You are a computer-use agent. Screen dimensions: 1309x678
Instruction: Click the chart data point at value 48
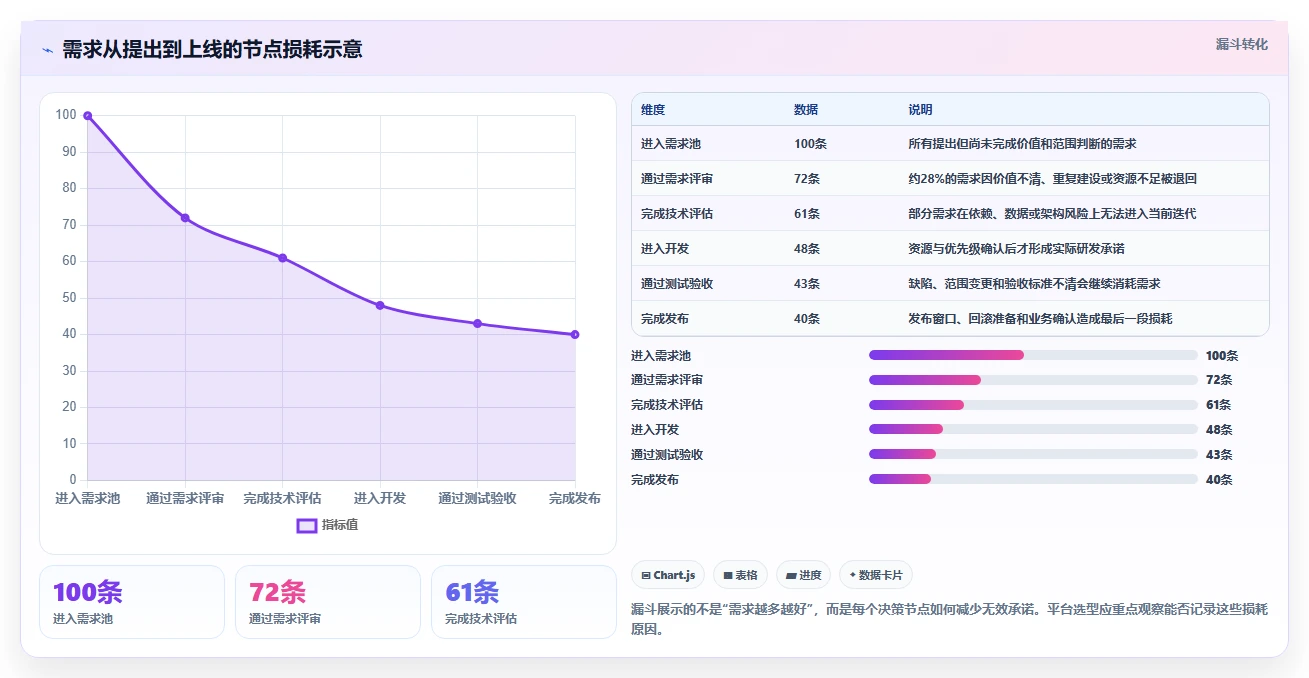point(380,305)
